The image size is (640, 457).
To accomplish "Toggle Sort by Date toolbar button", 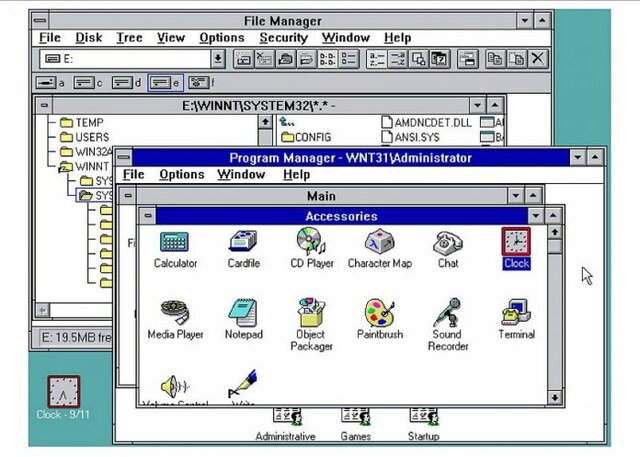I will click(x=440, y=59).
